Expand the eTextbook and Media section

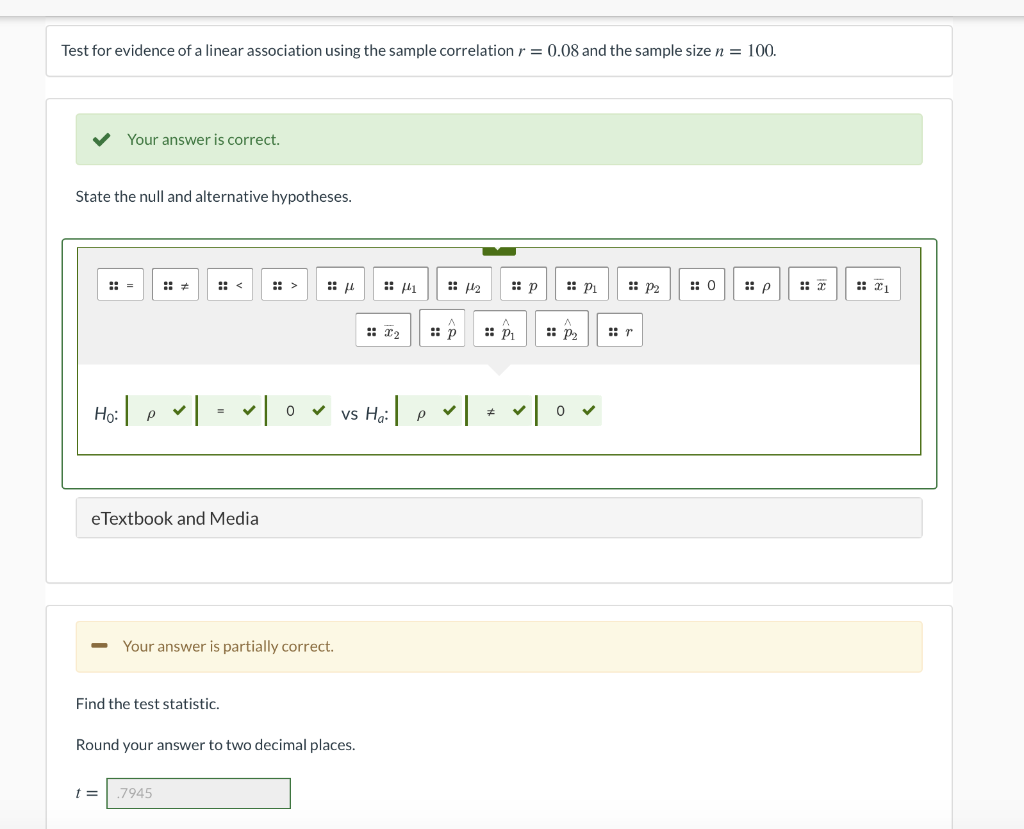point(499,517)
